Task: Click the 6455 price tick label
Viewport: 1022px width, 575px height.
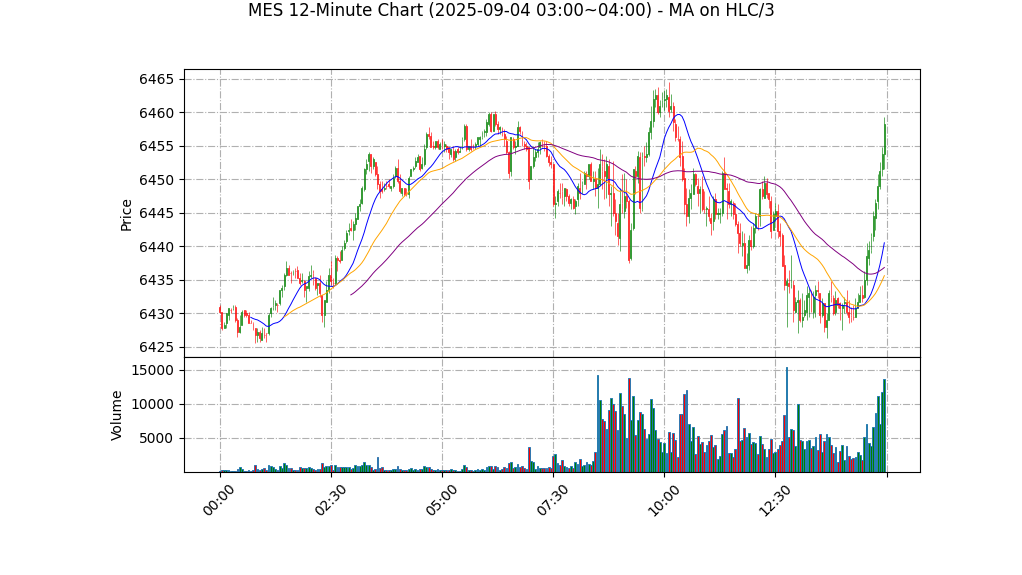Action: (x=156, y=147)
